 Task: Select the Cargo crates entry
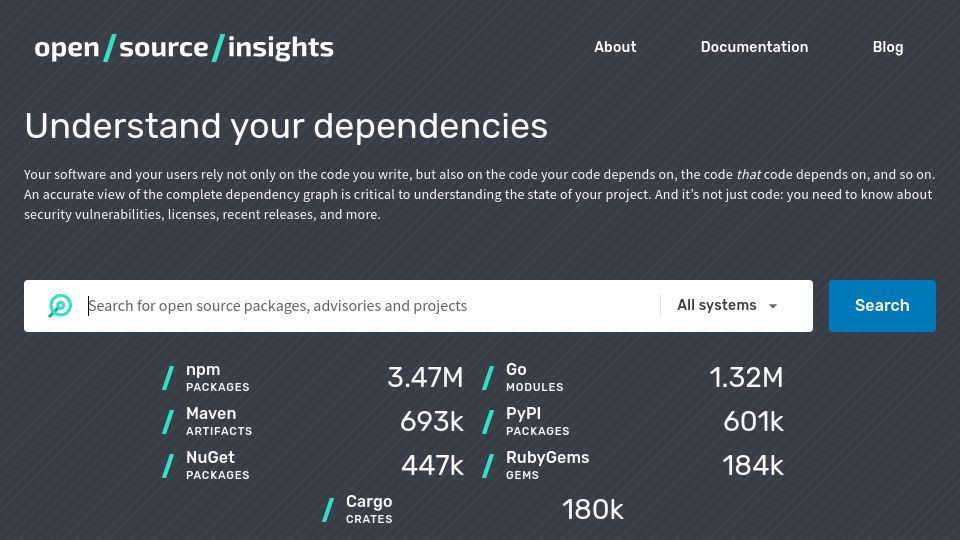pyautogui.click(x=473, y=510)
